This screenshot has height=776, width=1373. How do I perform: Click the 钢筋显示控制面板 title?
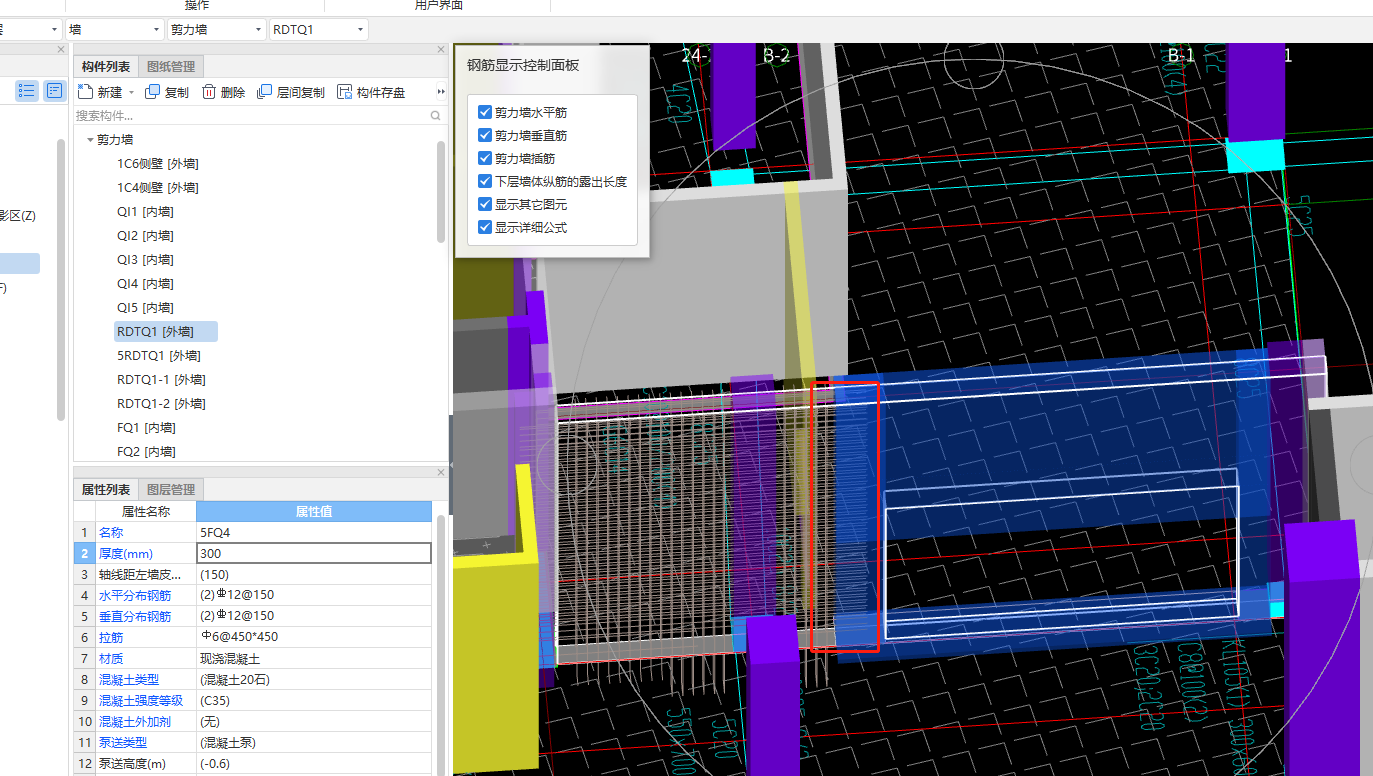point(523,65)
